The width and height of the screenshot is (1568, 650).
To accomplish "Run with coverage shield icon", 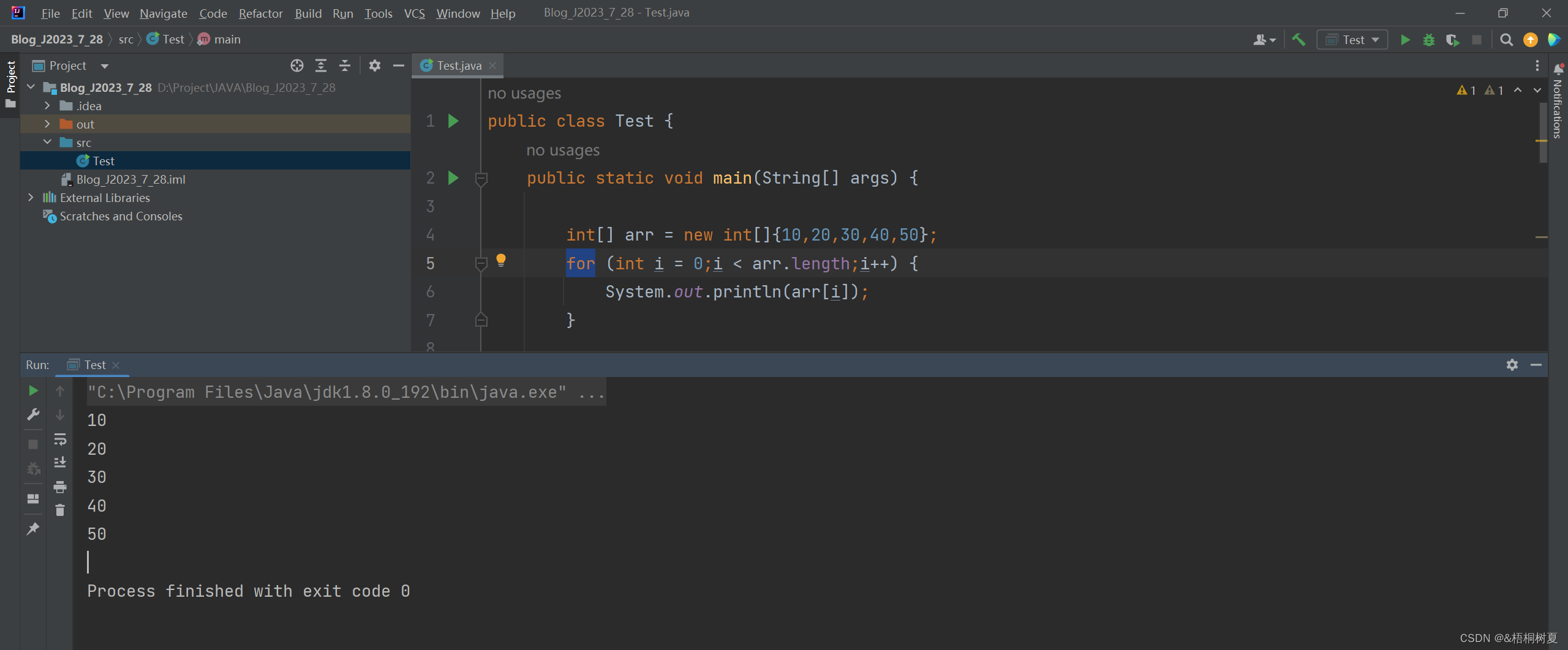I will click(x=1452, y=40).
